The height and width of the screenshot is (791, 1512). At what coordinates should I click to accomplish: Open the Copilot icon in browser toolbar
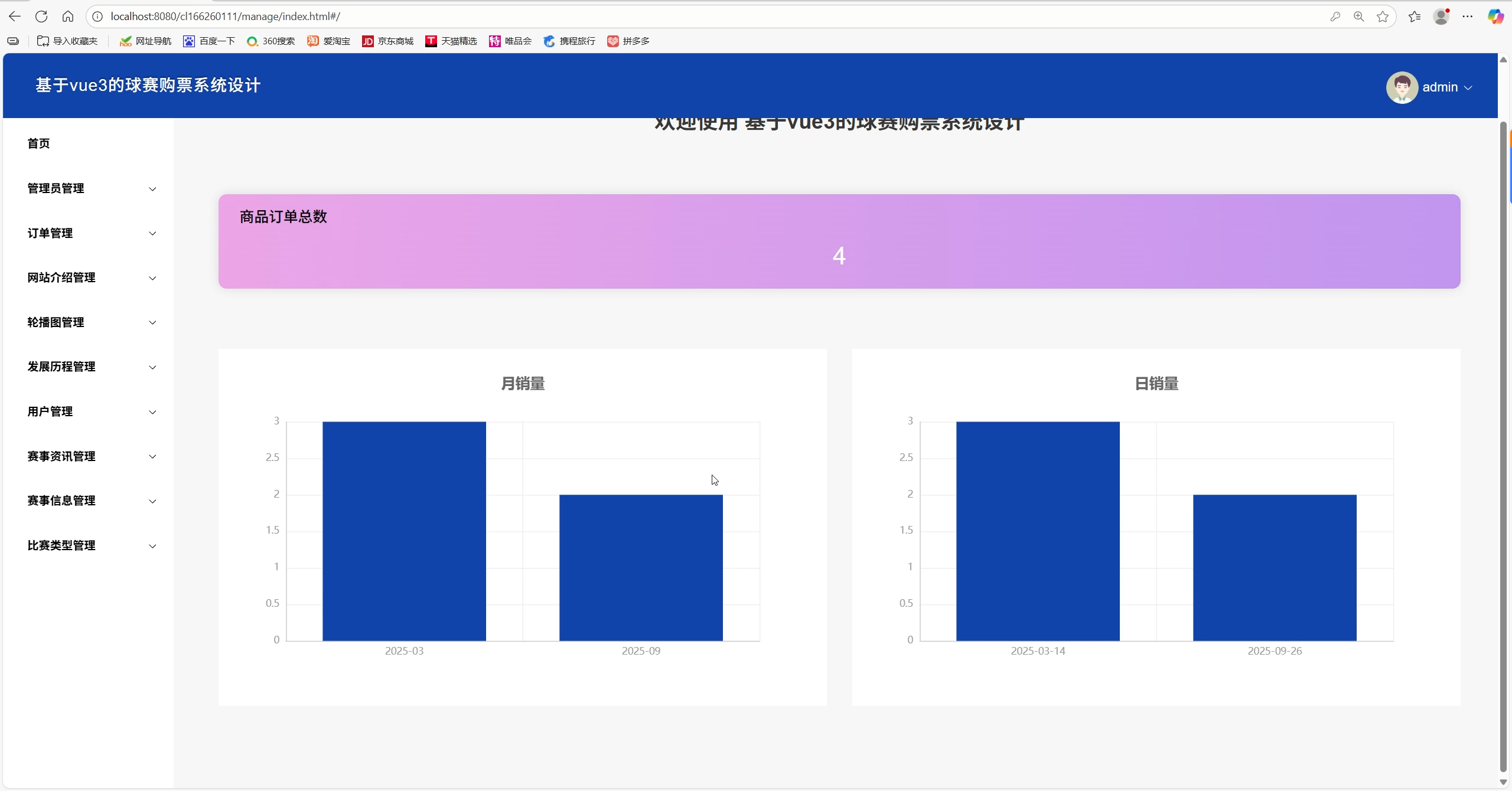coord(1495,17)
